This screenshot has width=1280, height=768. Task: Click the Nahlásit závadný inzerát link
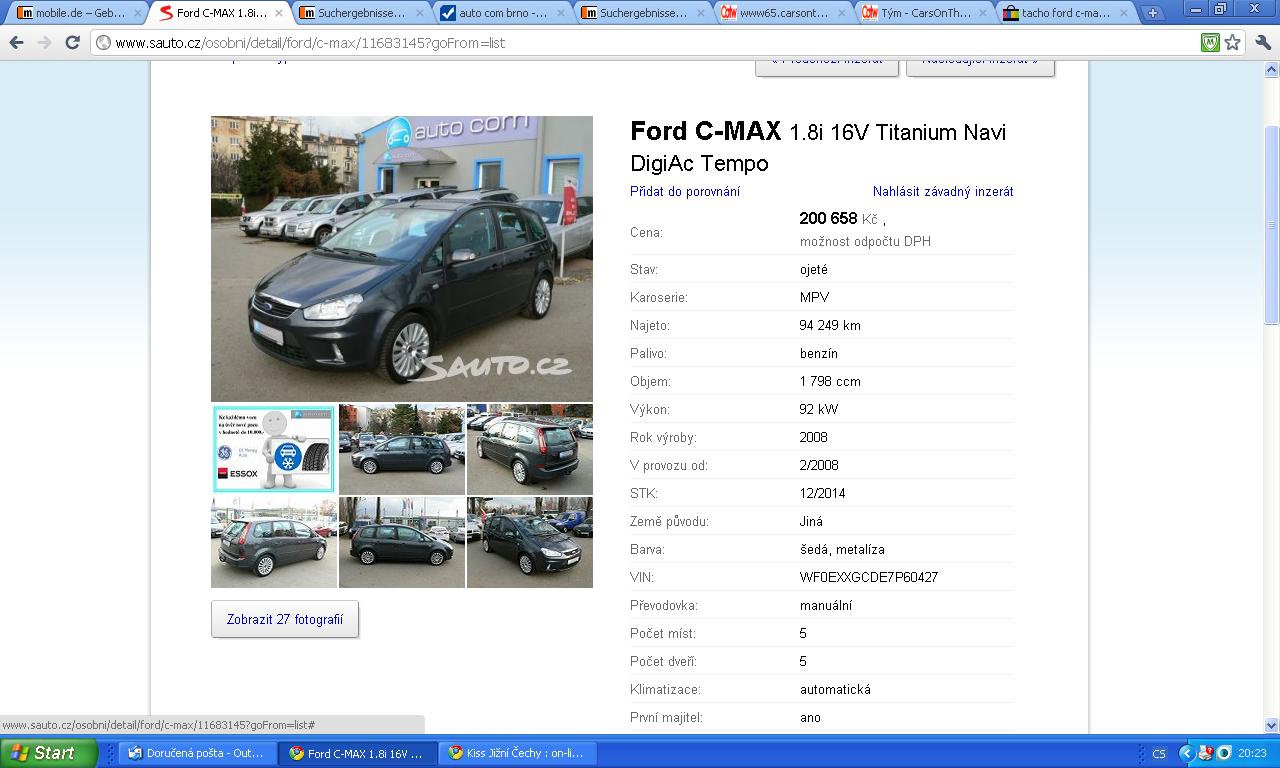click(x=943, y=191)
